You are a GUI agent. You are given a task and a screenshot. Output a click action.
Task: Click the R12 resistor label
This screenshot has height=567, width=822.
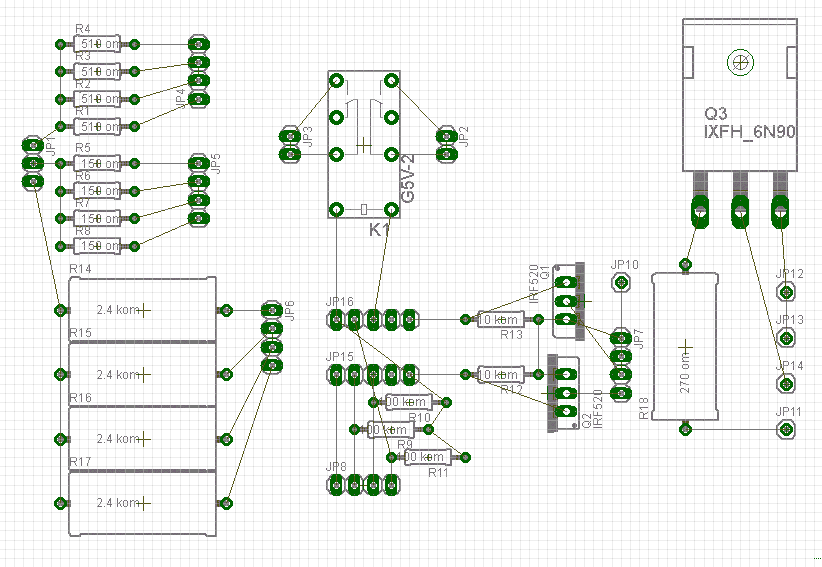[x=511, y=389]
